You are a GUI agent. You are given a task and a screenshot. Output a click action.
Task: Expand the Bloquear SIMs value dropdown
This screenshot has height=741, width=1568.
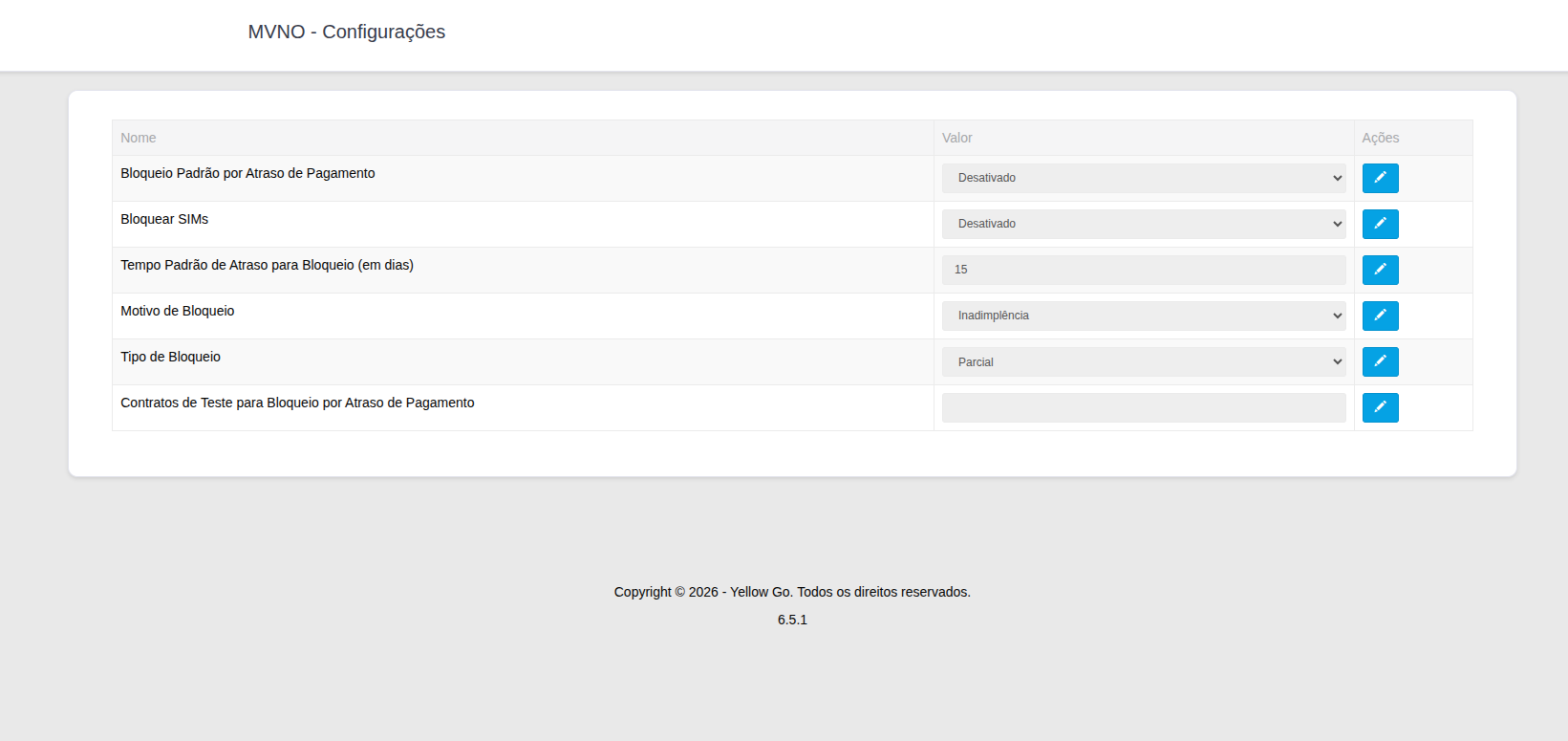coord(1143,224)
